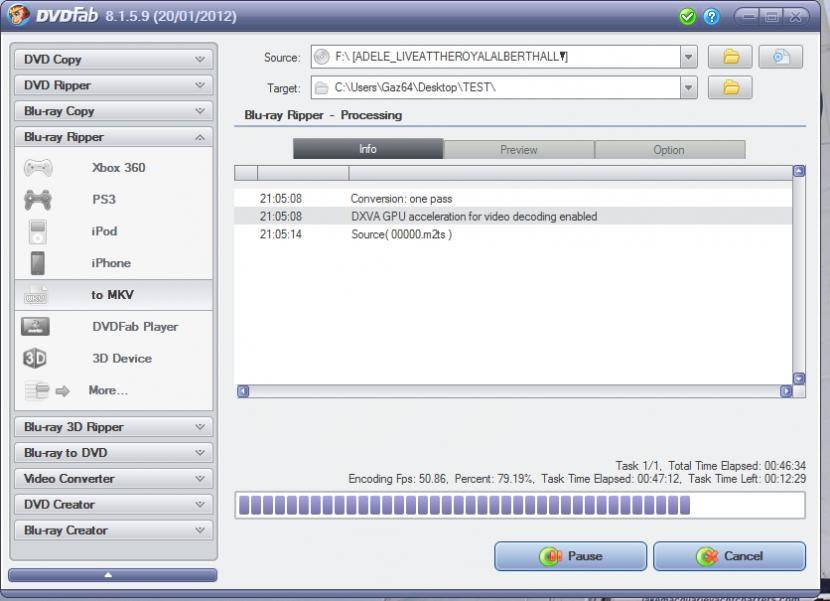
Task: Select log row 'DXVA GPU acceleration for video decoding enabled'
Action: click(513, 217)
